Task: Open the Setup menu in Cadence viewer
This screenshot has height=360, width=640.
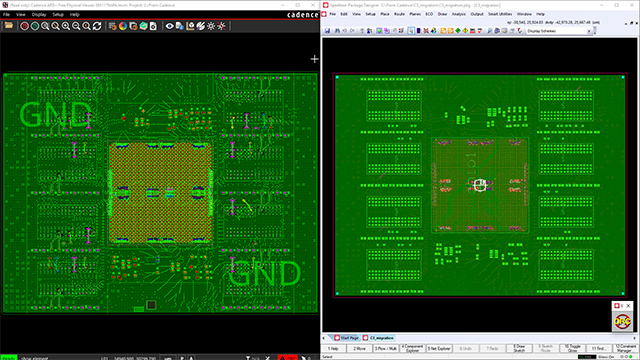Action: pos(58,14)
